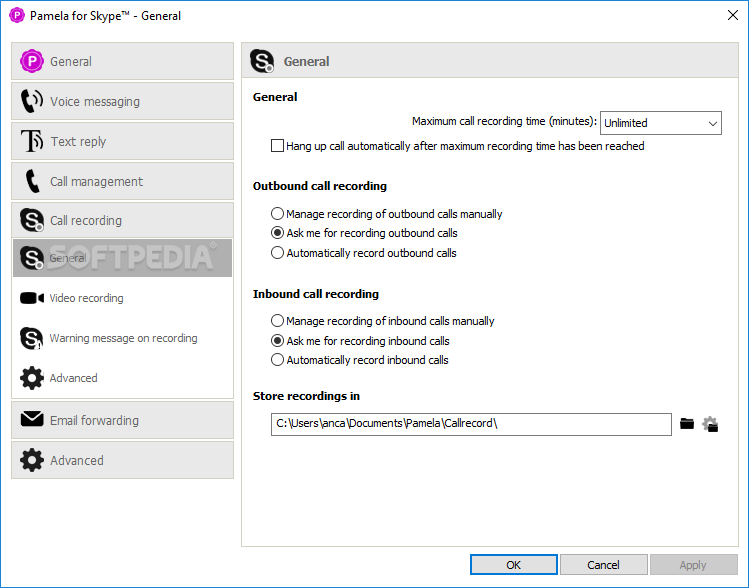The width and height of the screenshot is (749, 588).
Task: Open the bottom Advanced section
Action: (122, 460)
